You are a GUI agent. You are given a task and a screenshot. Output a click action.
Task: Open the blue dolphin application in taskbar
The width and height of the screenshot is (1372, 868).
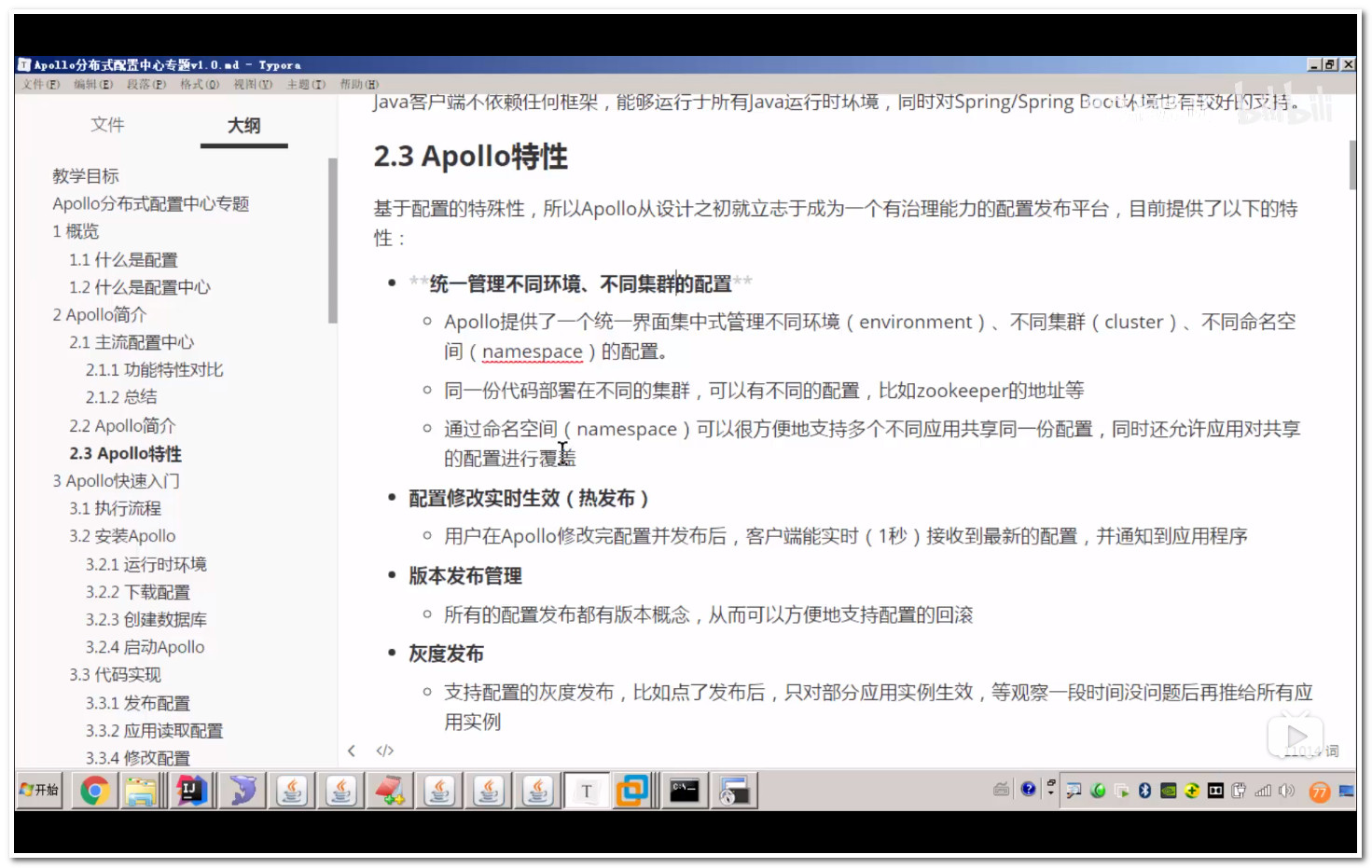[243, 791]
